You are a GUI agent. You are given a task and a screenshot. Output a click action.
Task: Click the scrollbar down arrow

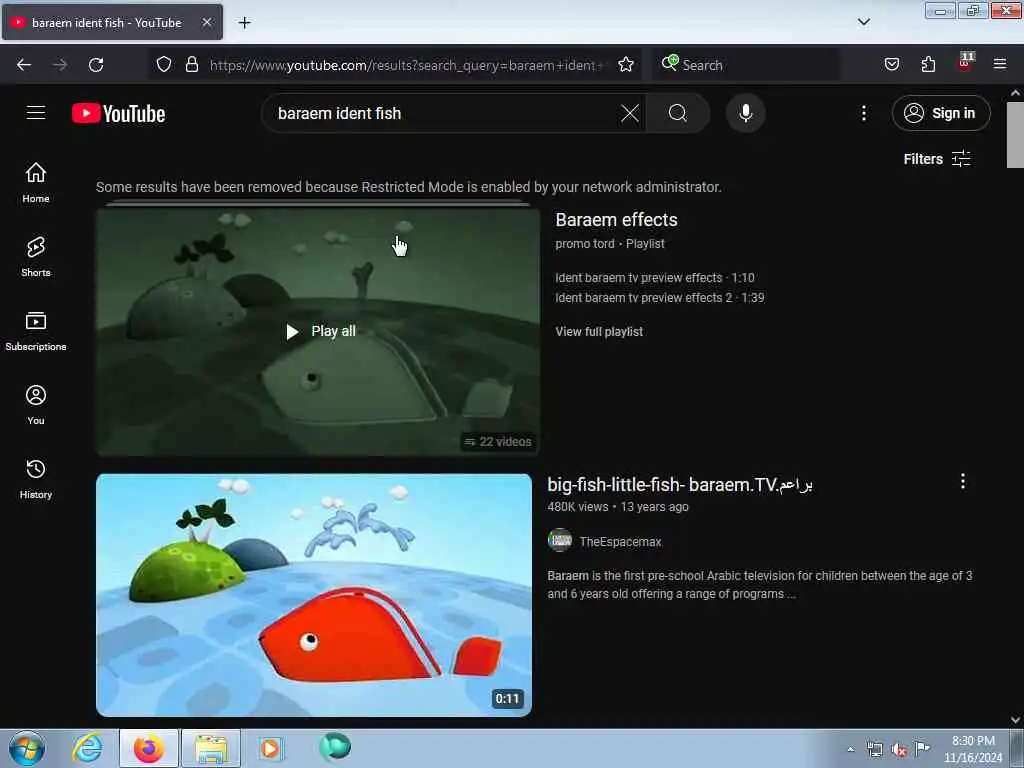coord(1015,720)
